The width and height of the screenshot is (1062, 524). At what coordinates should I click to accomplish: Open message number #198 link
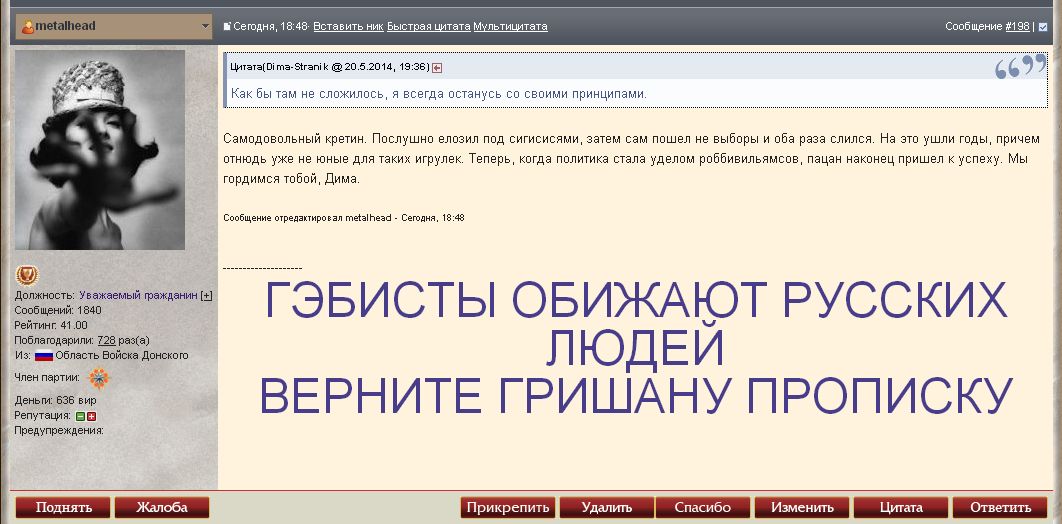pyautogui.click(x=1017, y=26)
